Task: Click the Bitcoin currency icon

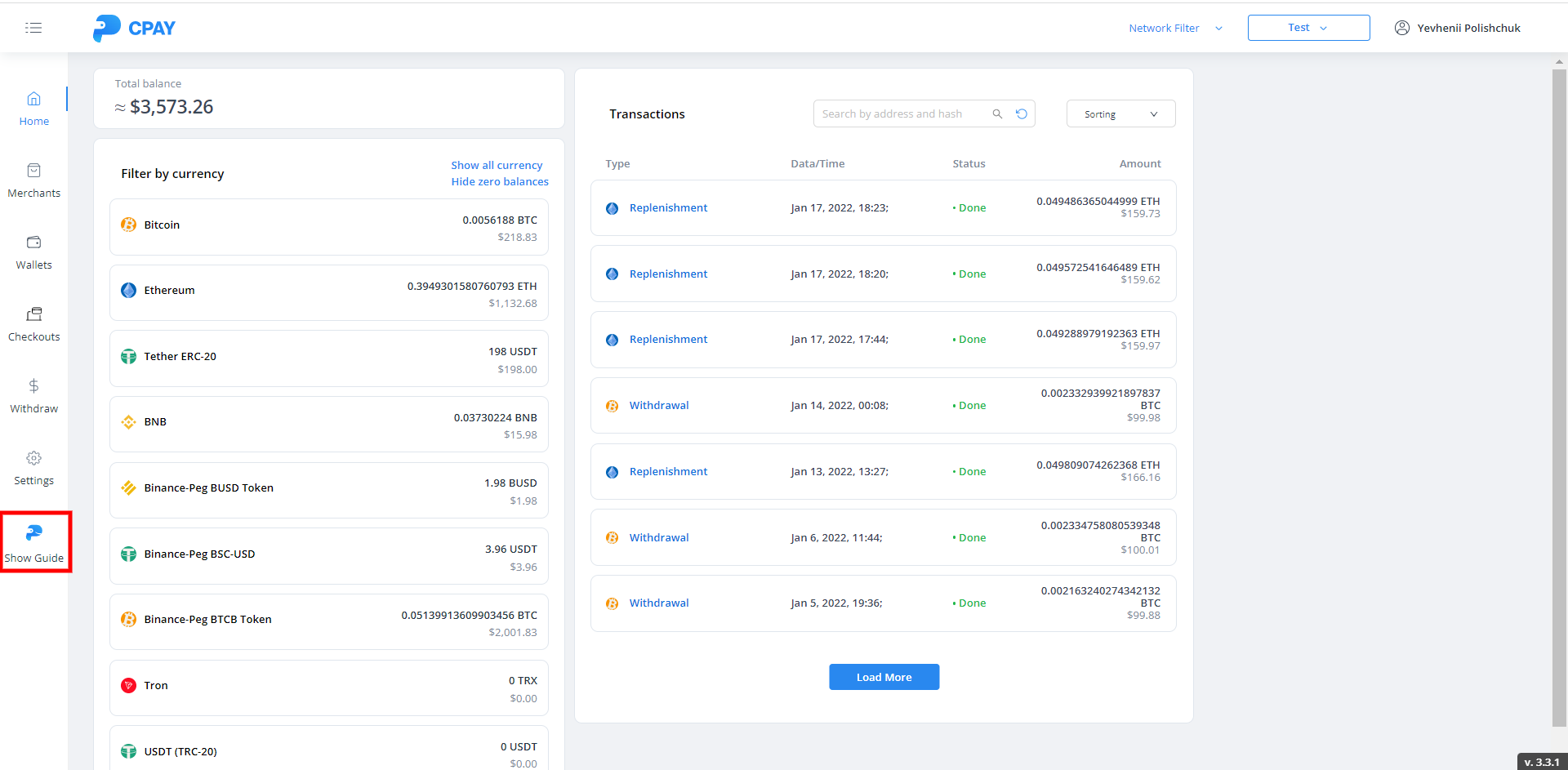Action: (129, 225)
